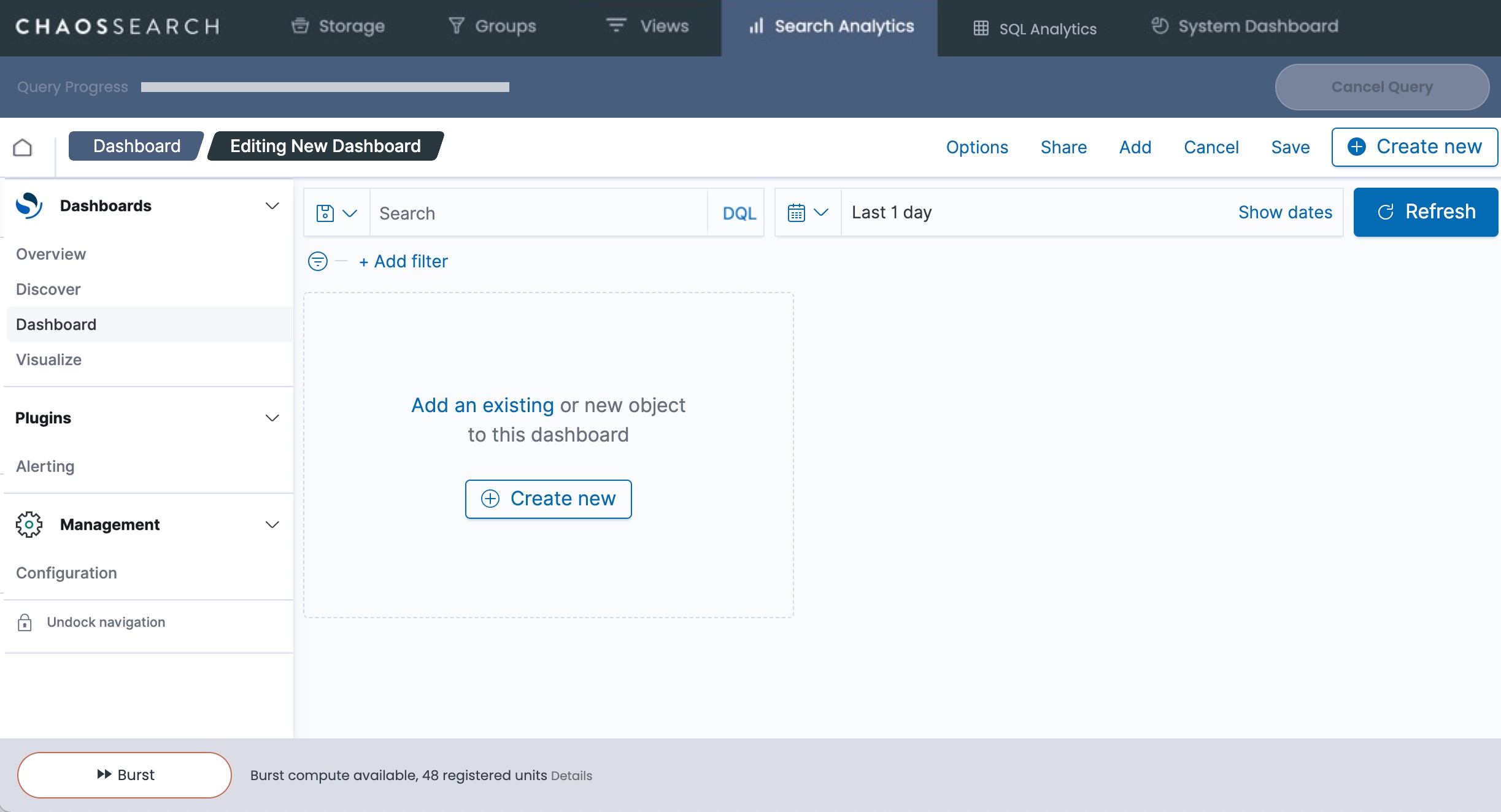Screen dimensions: 1501x812
Task: Click the filter options circle icon
Action: [x=317, y=261]
